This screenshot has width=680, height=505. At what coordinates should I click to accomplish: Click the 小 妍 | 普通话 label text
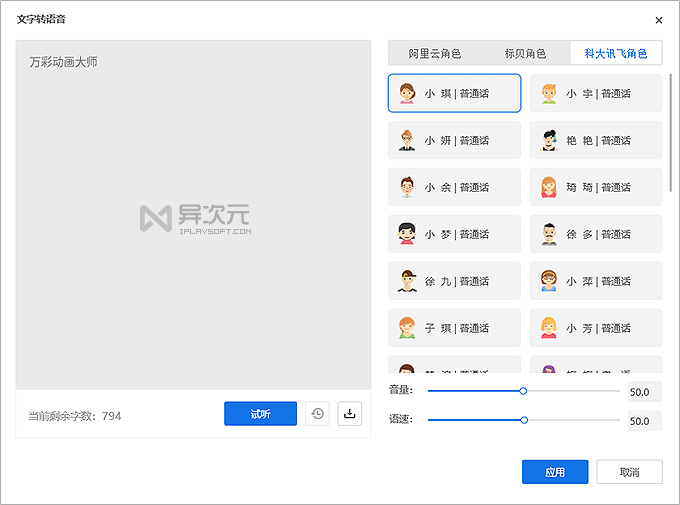457,141
